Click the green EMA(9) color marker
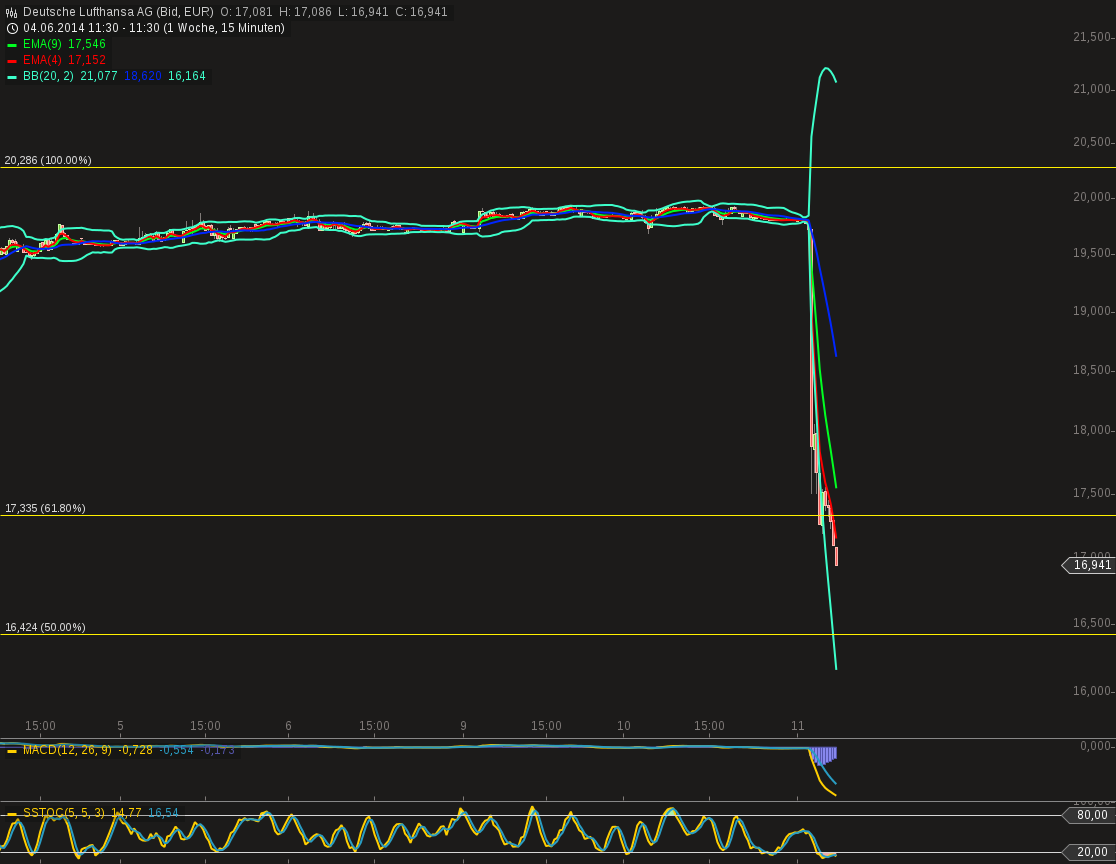Image resolution: width=1116 pixels, height=864 pixels. 12,45
